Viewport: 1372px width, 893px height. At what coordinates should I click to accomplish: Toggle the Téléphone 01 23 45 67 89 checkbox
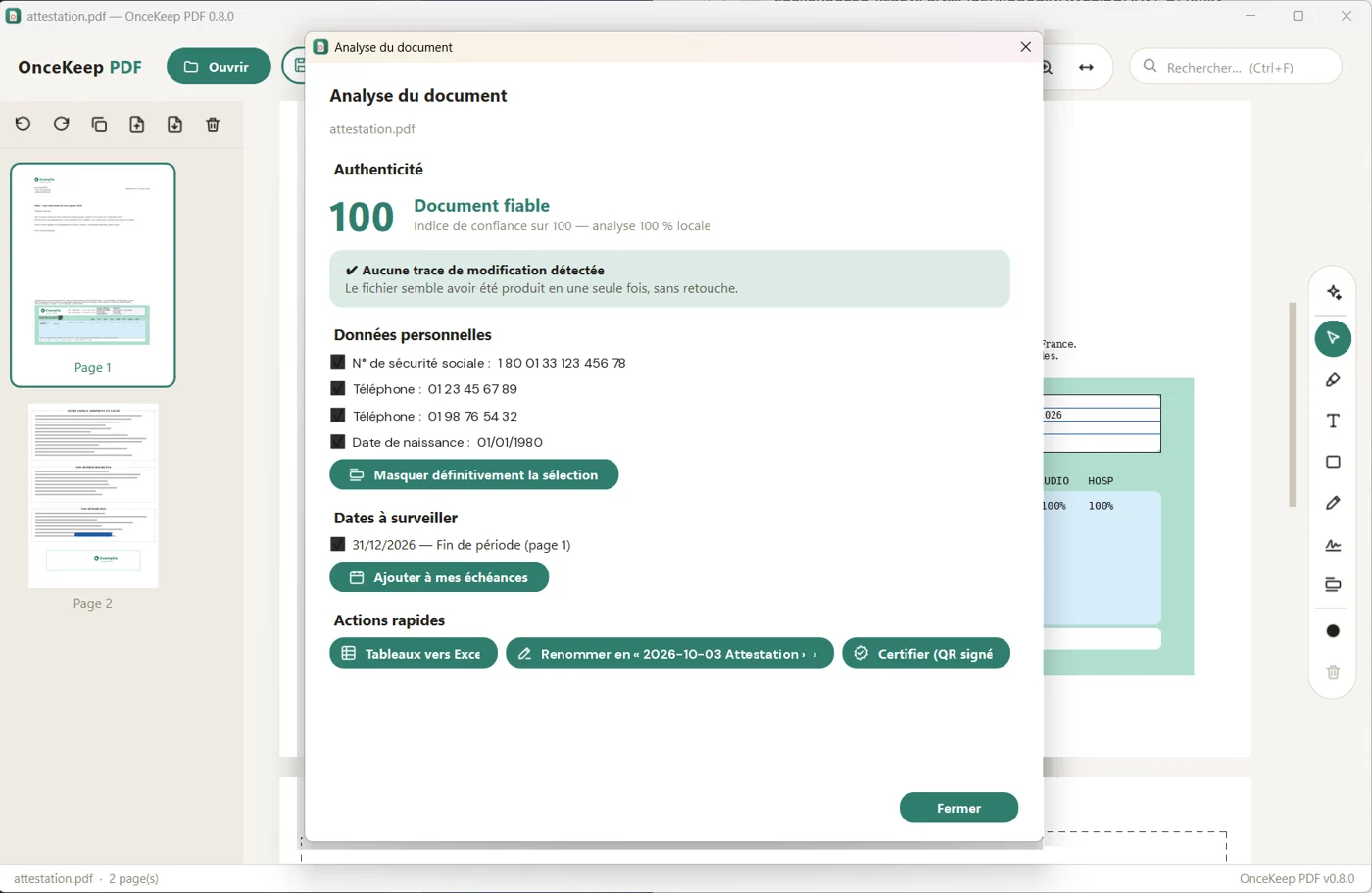[338, 389]
